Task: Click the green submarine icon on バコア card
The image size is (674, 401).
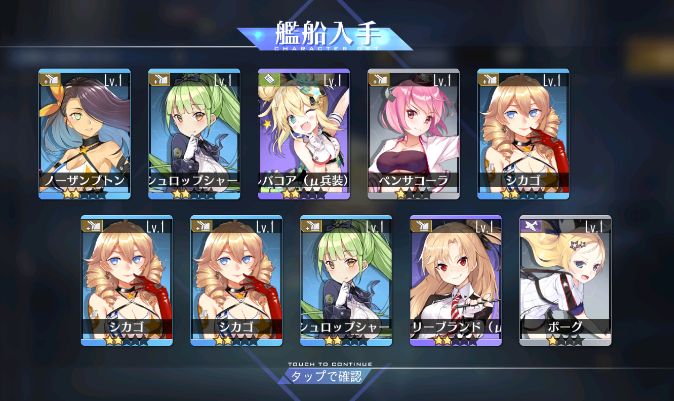Action: (269, 80)
